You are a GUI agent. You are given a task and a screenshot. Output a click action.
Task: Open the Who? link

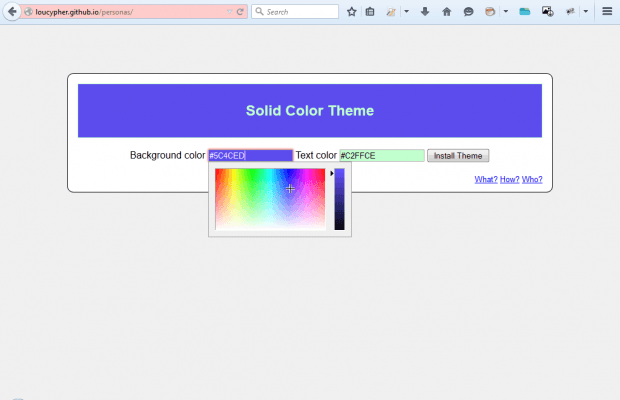tap(532, 179)
